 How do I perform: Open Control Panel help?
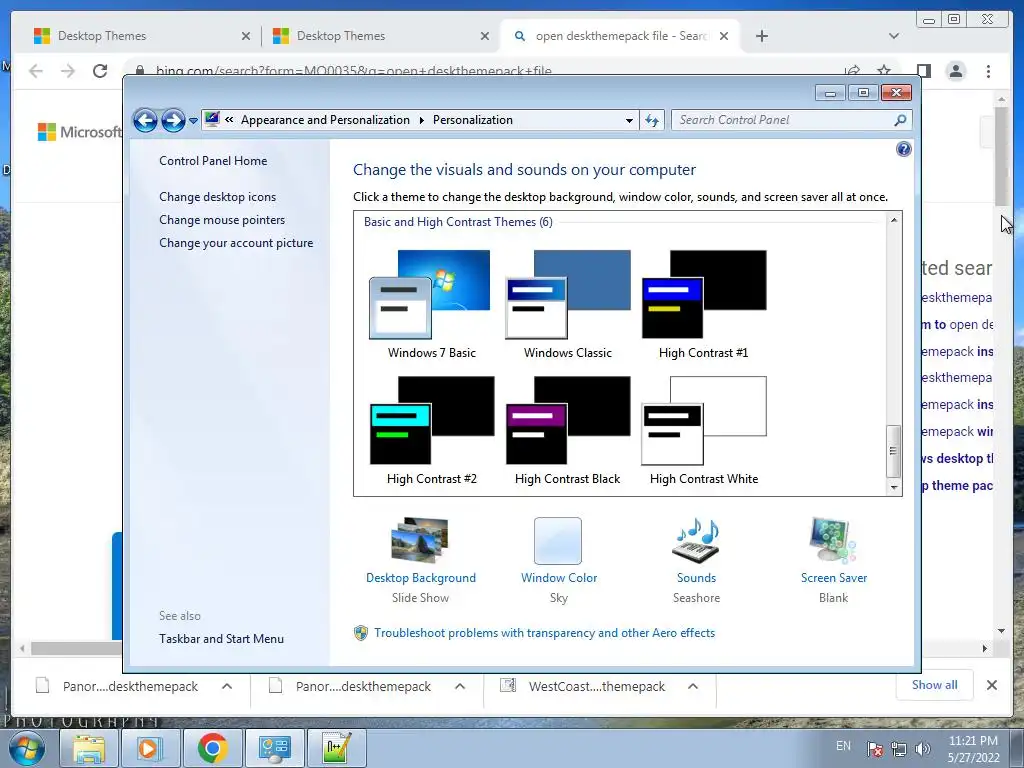(x=903, y=150)
